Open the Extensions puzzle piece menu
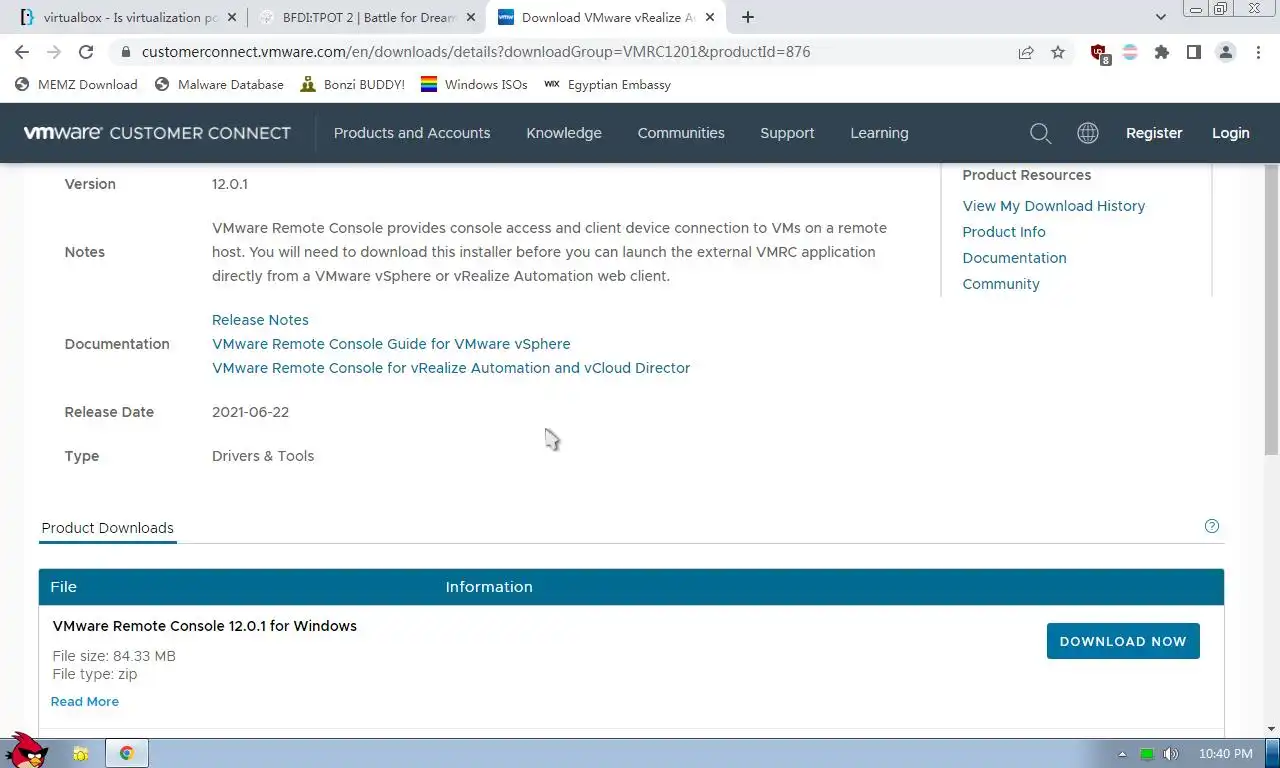Image resolution: width=1280 pixels, height=768 pixels. point(1162,52)
